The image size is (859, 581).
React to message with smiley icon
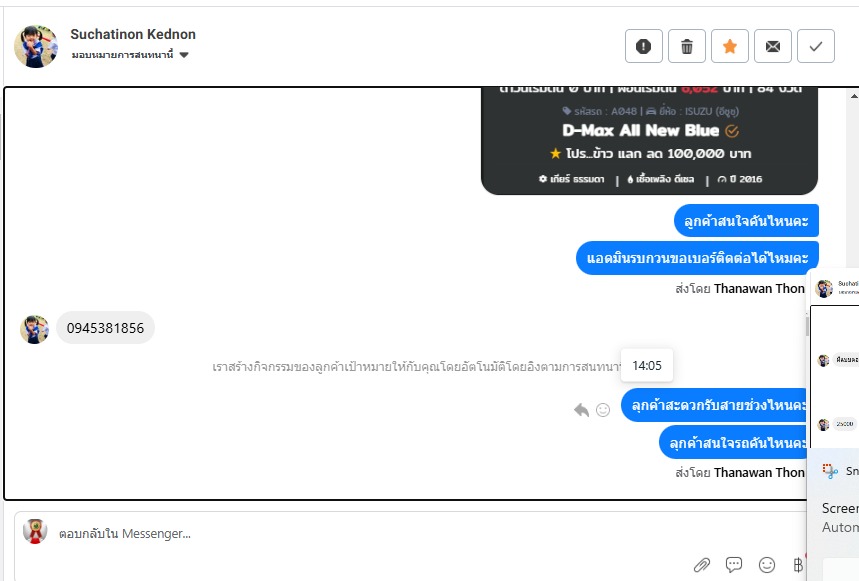pos(603,410)
